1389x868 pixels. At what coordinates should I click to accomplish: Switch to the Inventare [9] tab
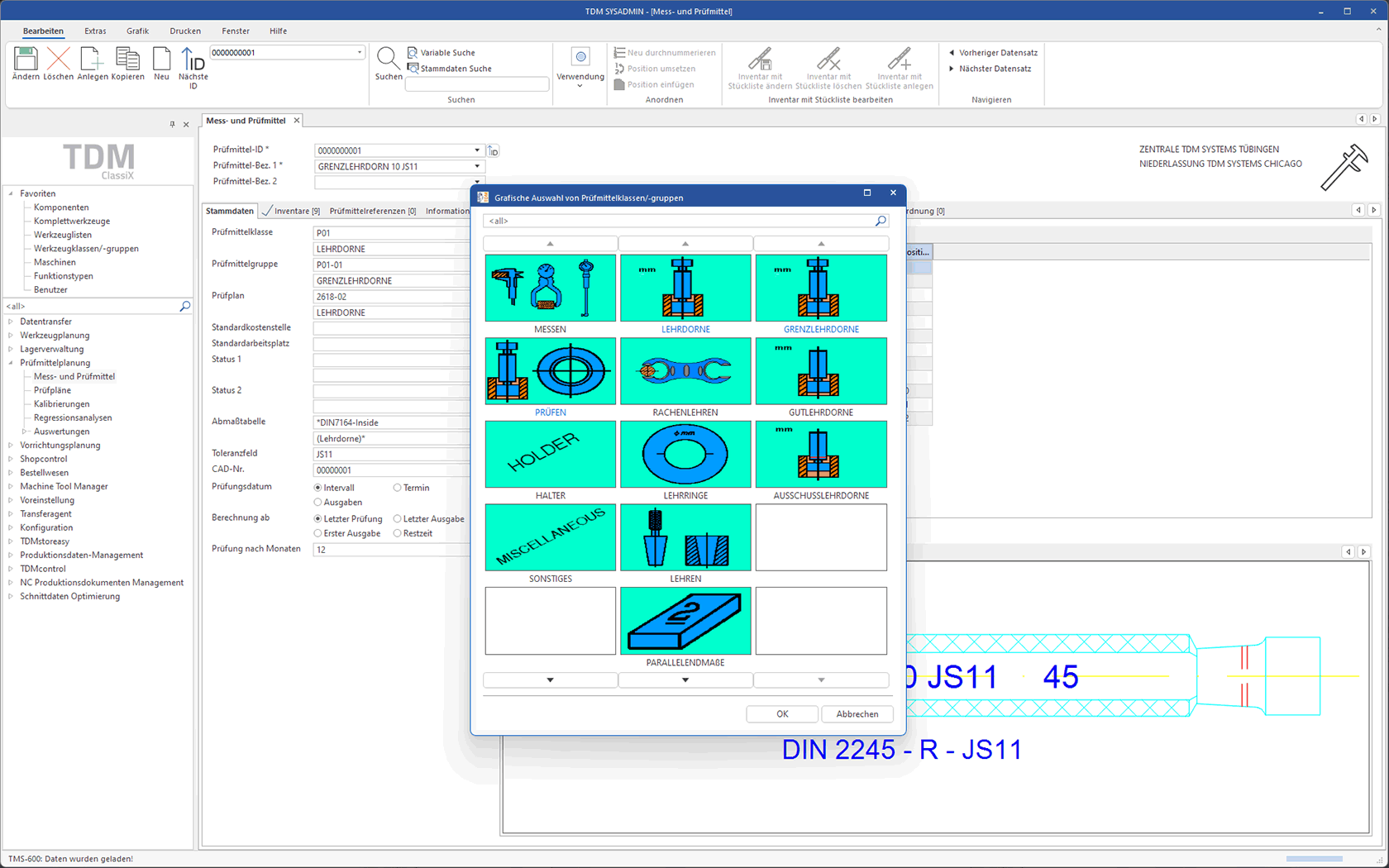point(291,211)
